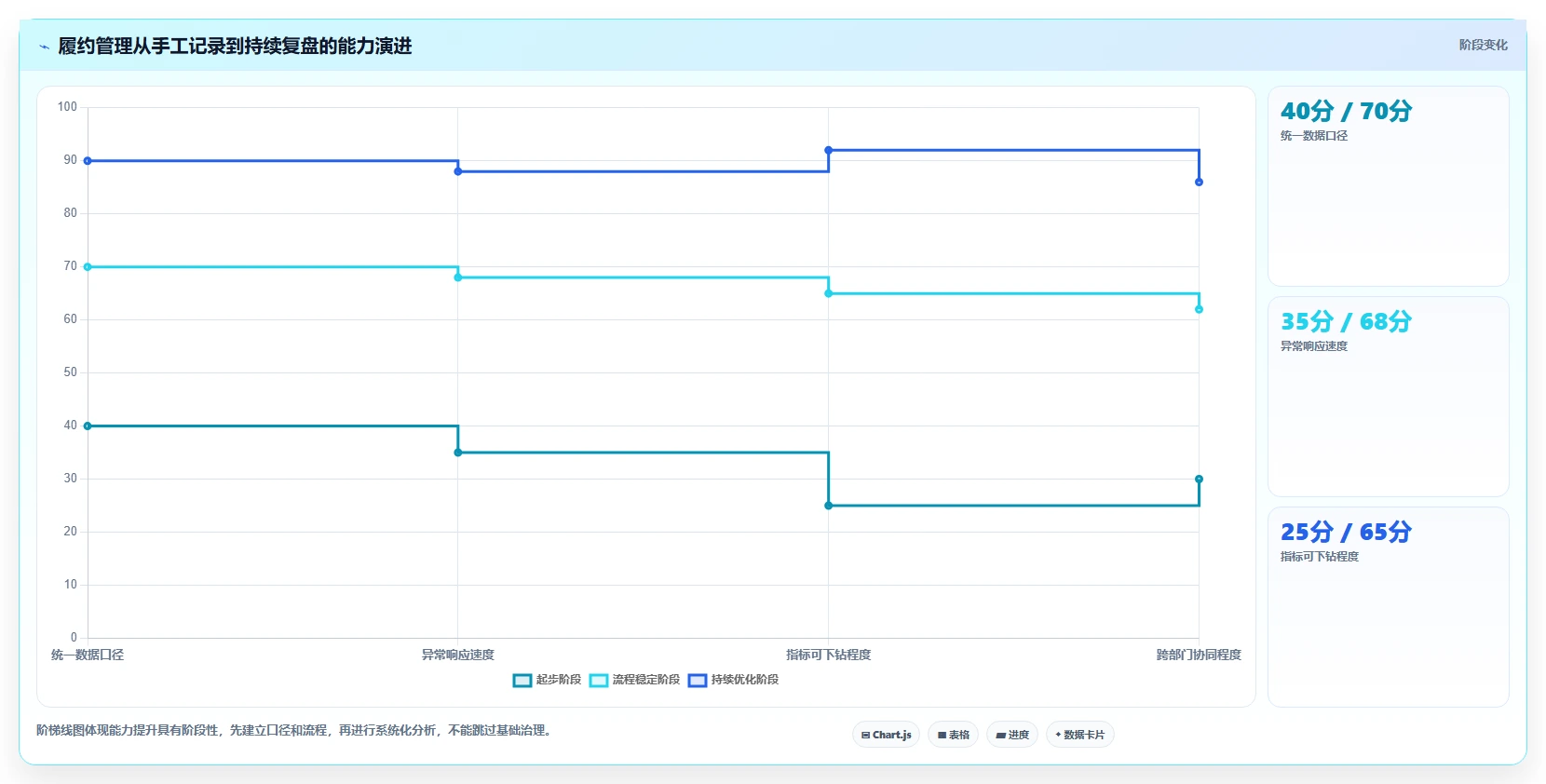Click the chart title 履约管理从手工记录到持续复盘的能力演进
Image resolution: width=1546 pixels, height=784 pixels.
[x=235, y=47]
